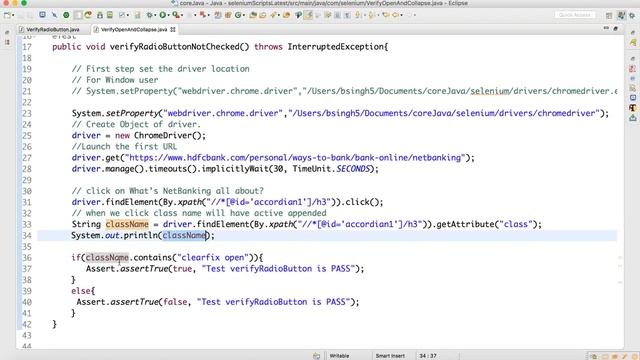Screen dimensions: 640x360
Task: Click the Smart Insert status bar entry
Action: pyautogui.click(x=390, y=356)
